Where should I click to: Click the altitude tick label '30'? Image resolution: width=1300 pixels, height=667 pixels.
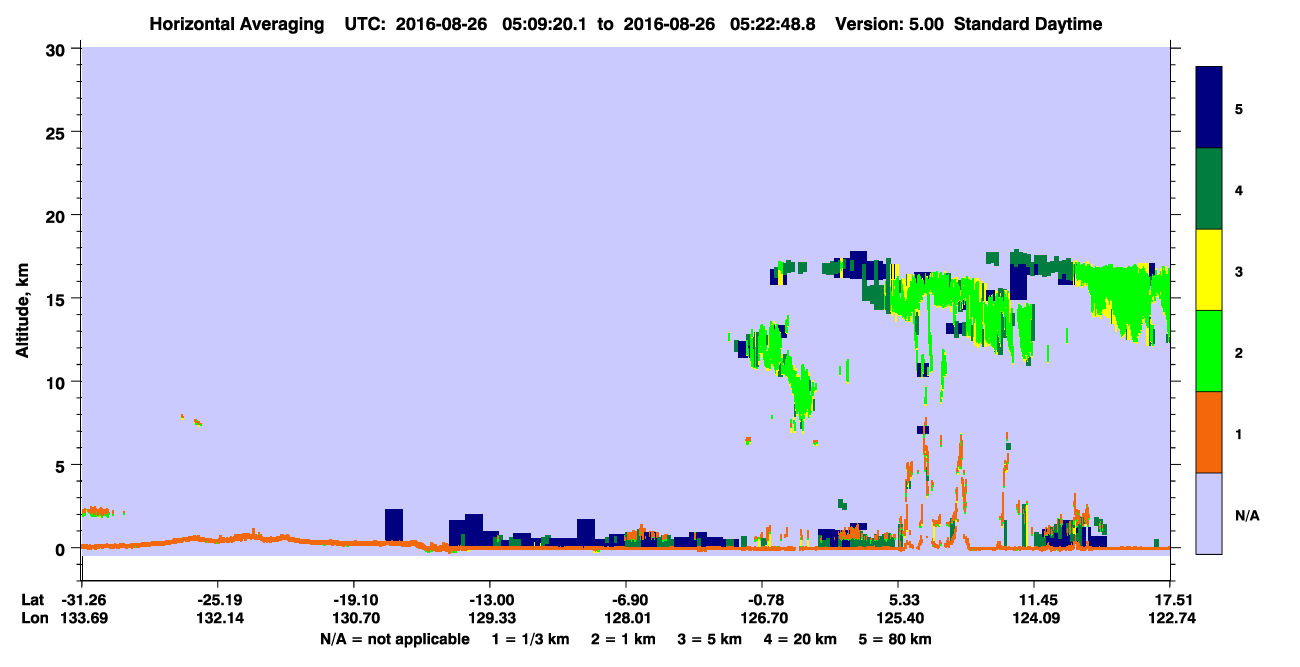[x=58, y=49]
